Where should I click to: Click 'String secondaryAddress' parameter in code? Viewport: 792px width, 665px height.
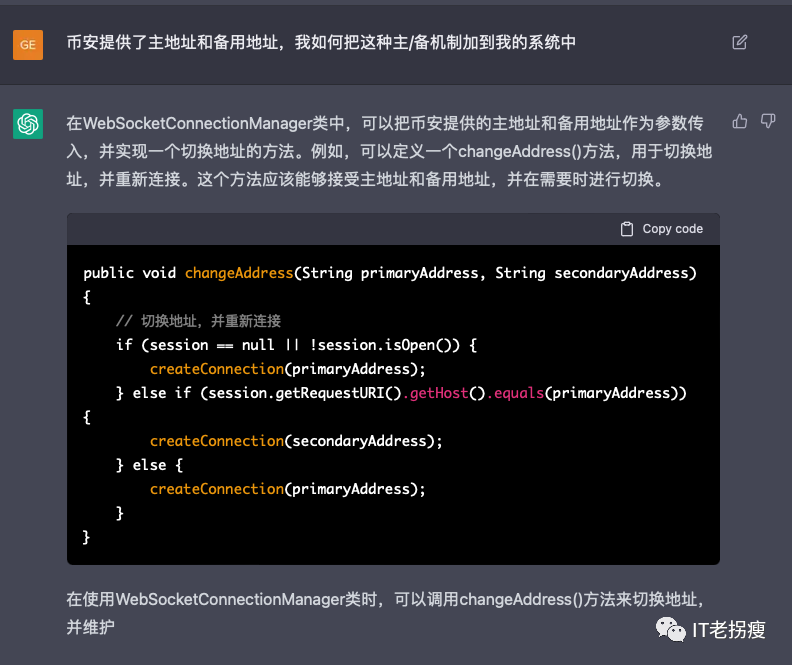(591, 273)
